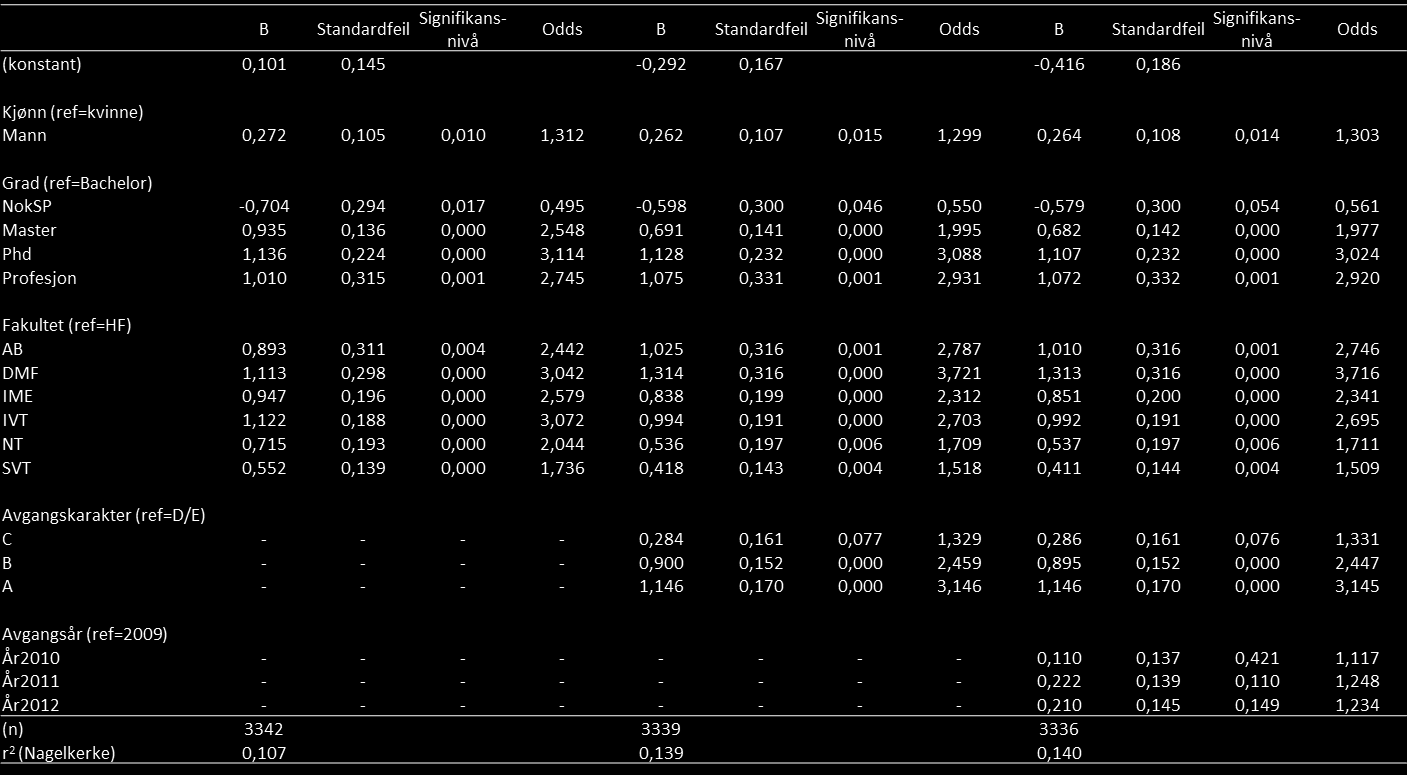
Task: Select the "Mann" row label
Action: pyautogui.click(x=25, y=135)
